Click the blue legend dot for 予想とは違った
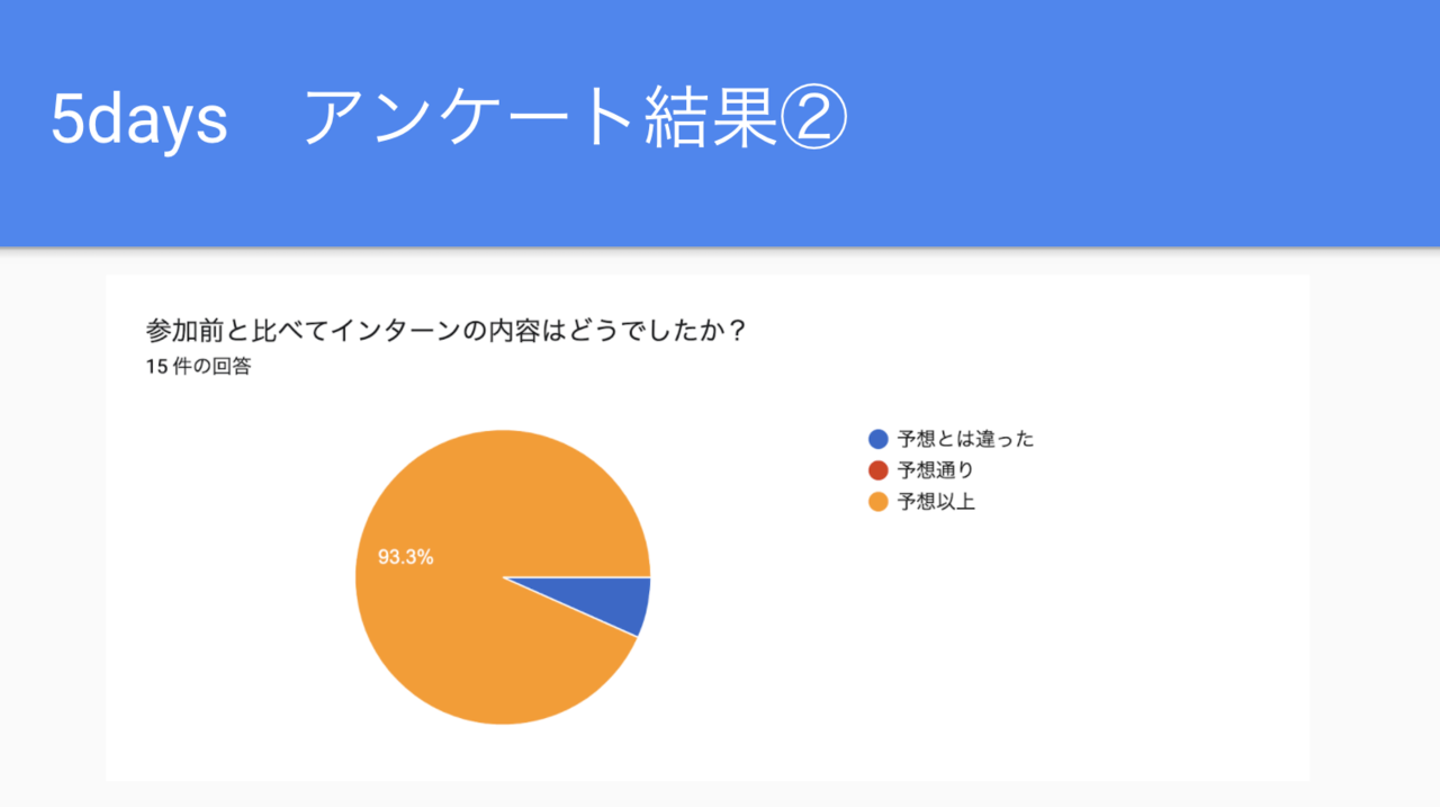Image resolution: width=1440 pixels, height=807 pixels. (x=878, y=439)
